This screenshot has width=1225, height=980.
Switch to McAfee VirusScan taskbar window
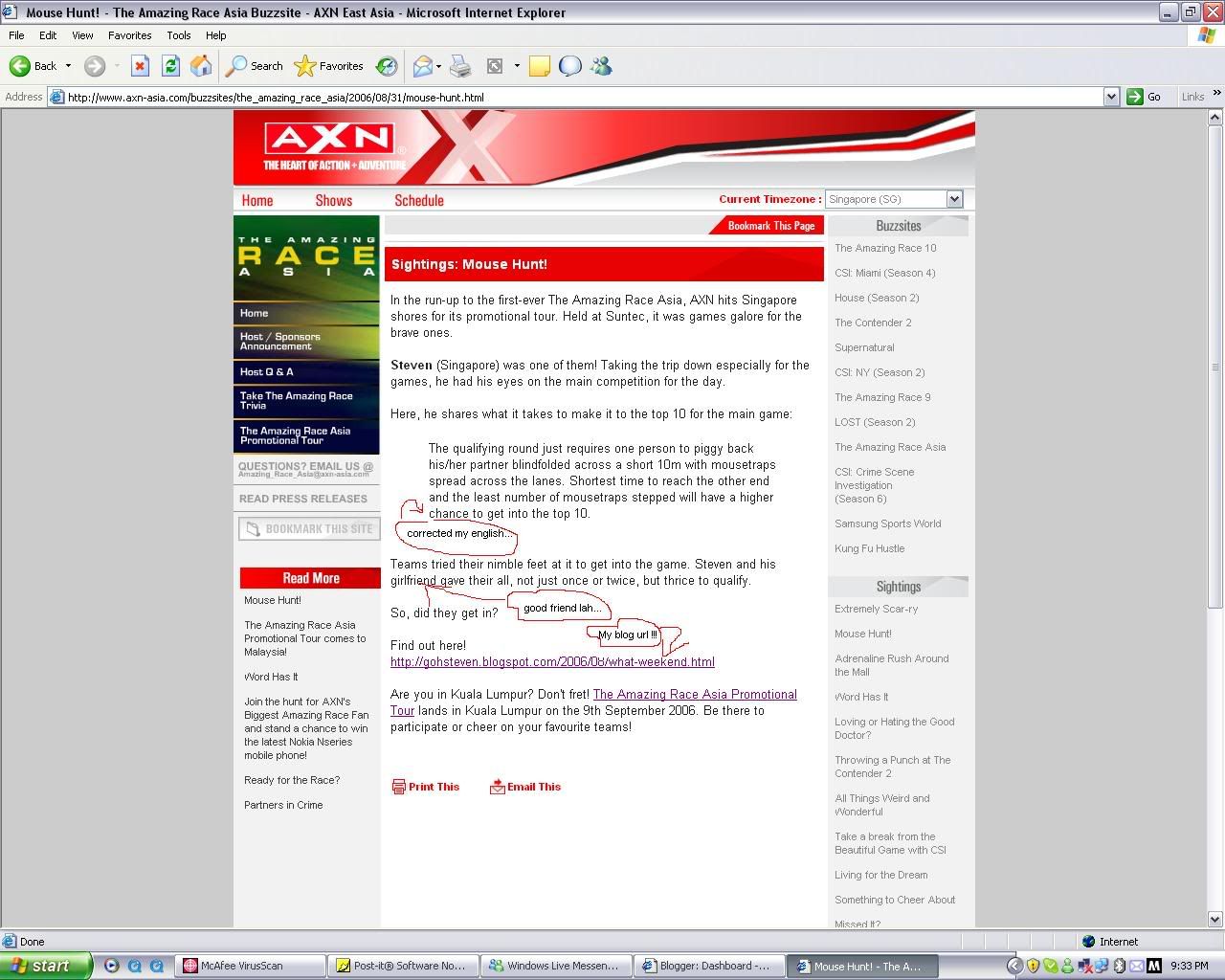tap(251, 966)
